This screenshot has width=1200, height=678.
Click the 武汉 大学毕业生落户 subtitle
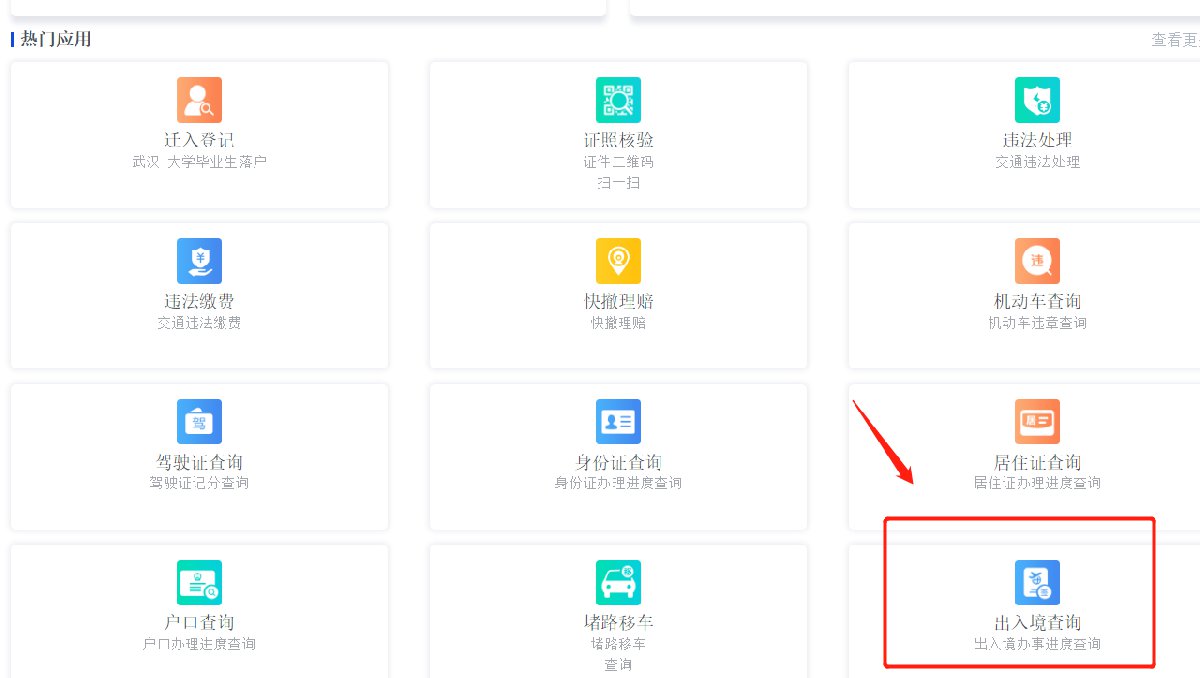(199, 162)
